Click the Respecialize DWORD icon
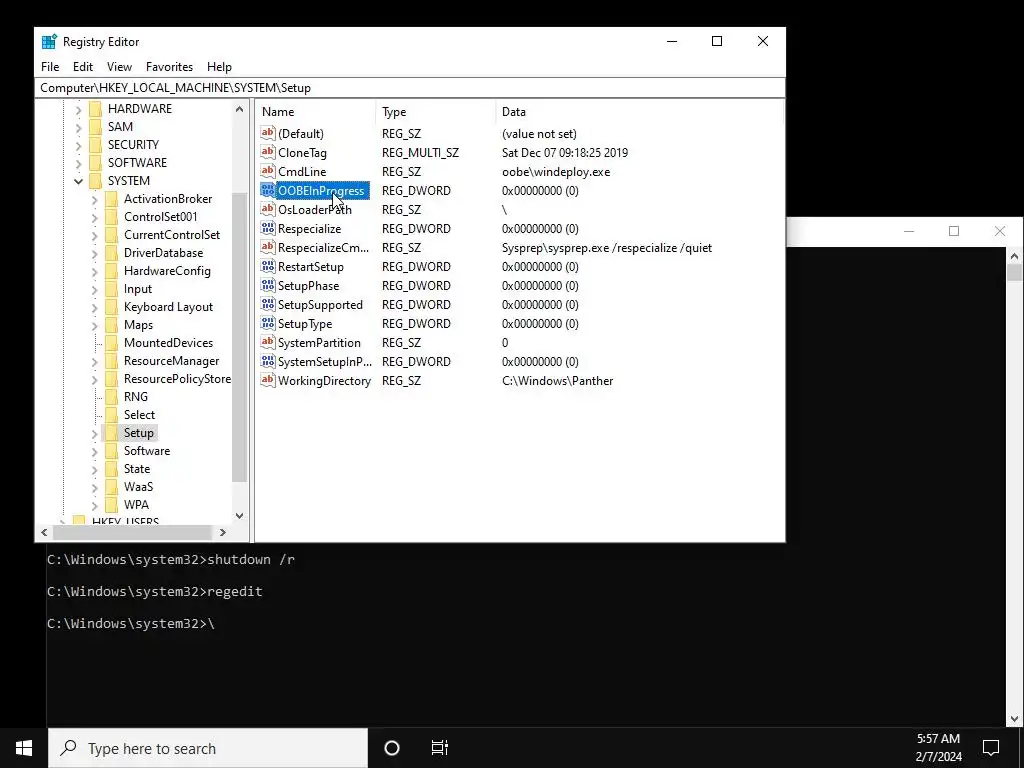 (268, 228)
